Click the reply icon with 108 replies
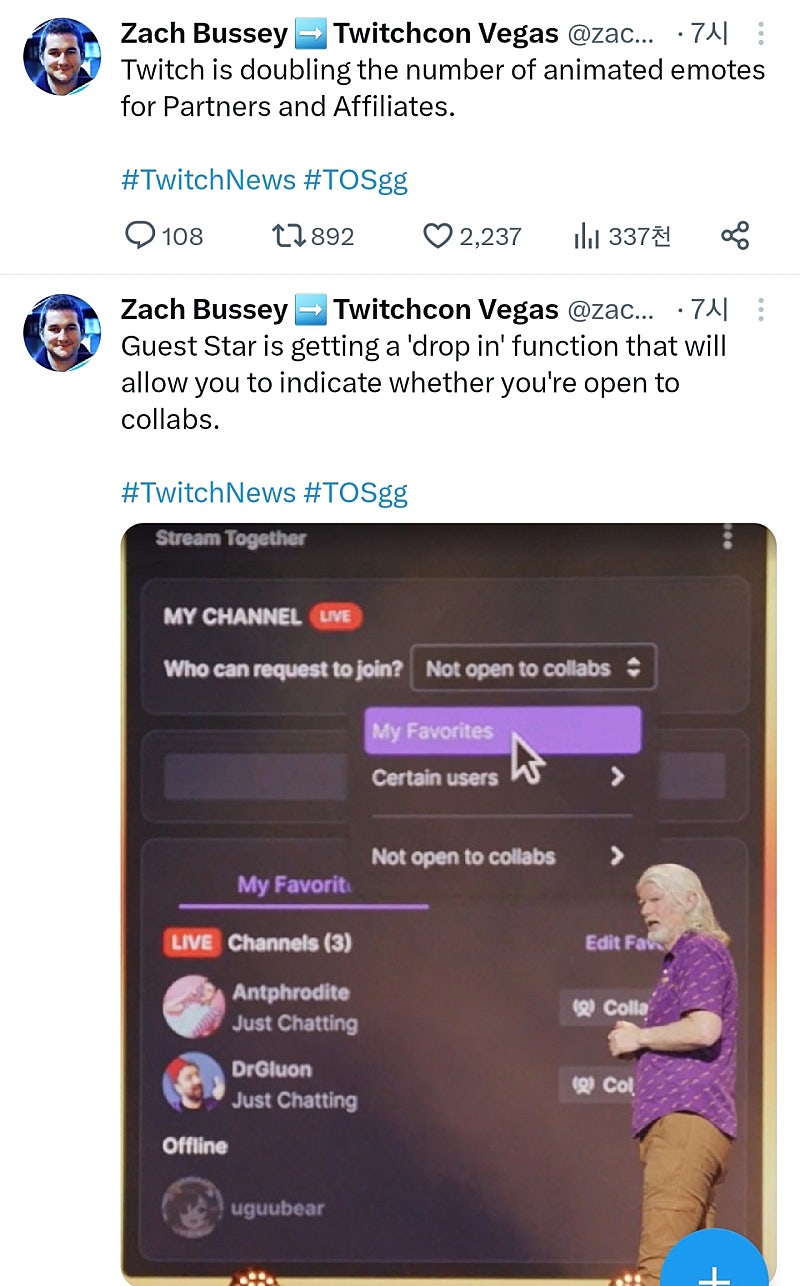This screenshot has width=800, height=1286. 140,236
